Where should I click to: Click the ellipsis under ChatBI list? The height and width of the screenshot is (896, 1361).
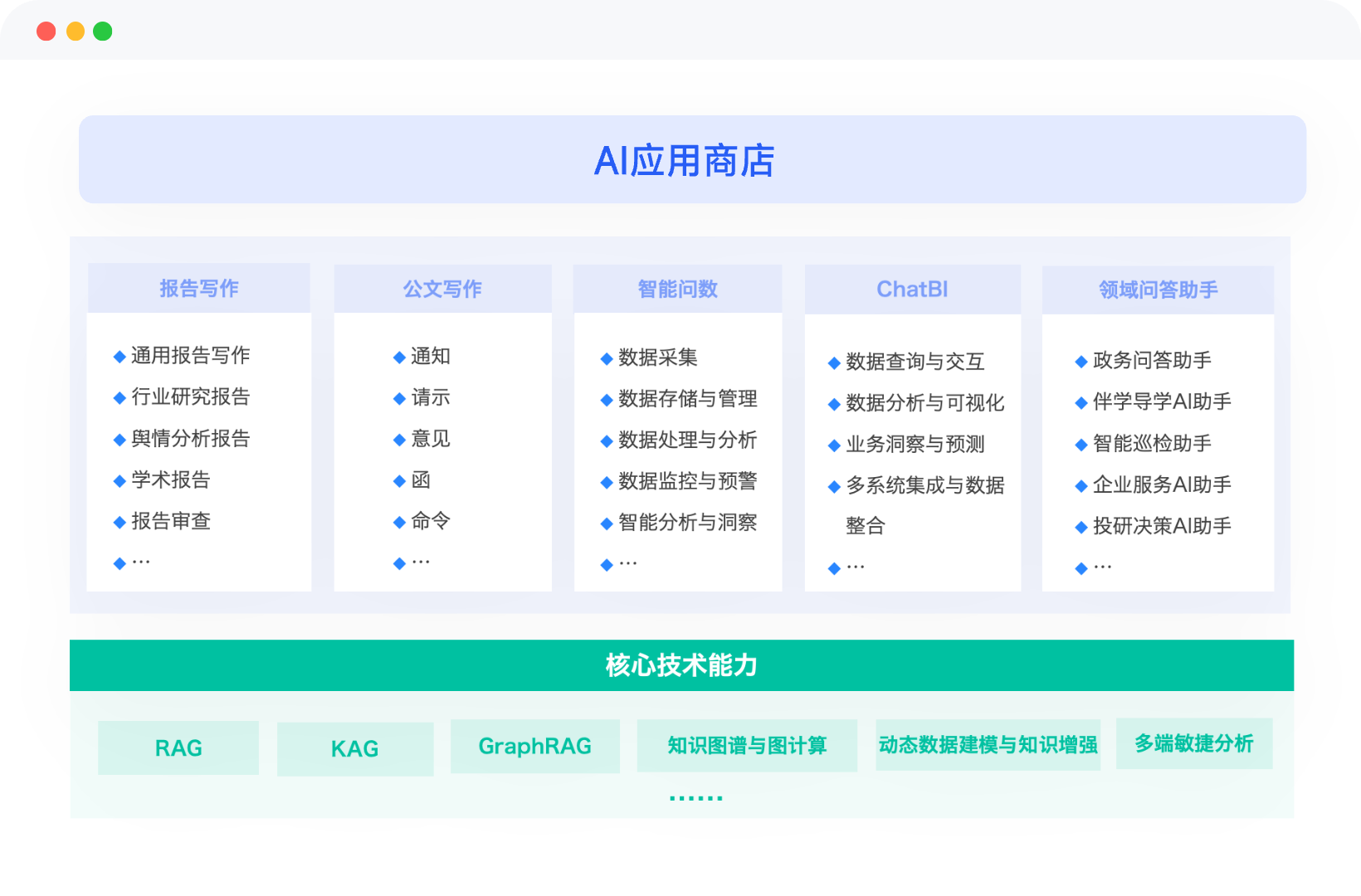click(856, 567)
